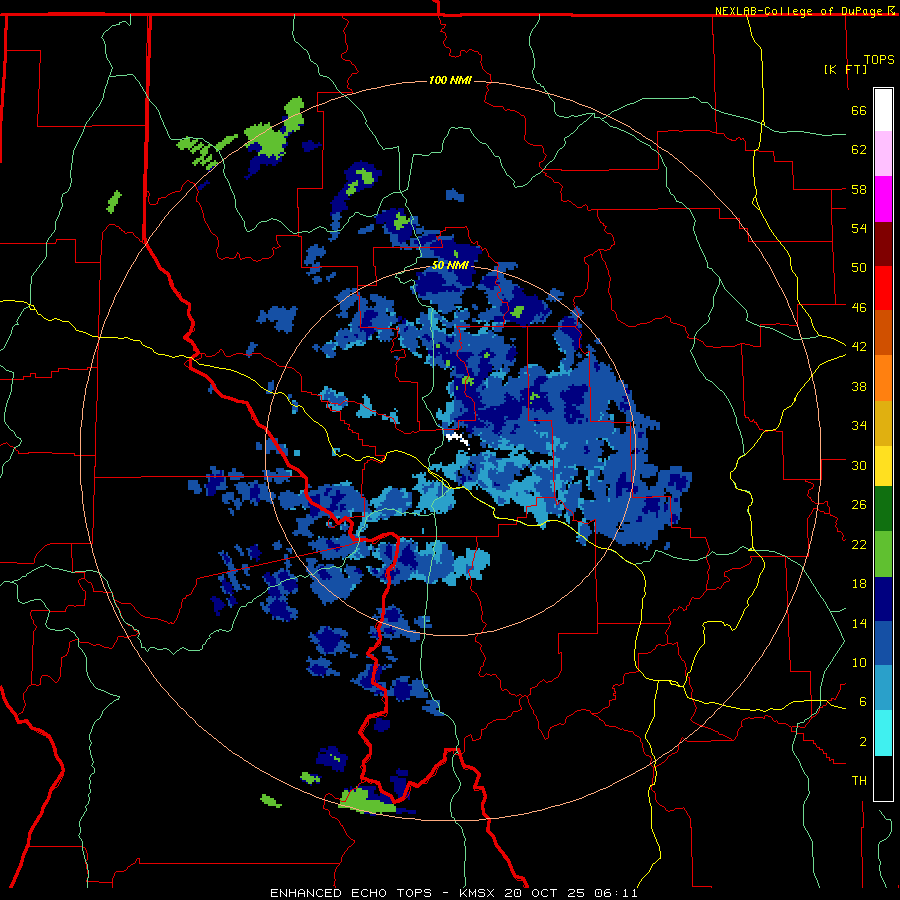This screenshot has height=900, width=900.
Task: Click legend value 2
Action: 863,742
